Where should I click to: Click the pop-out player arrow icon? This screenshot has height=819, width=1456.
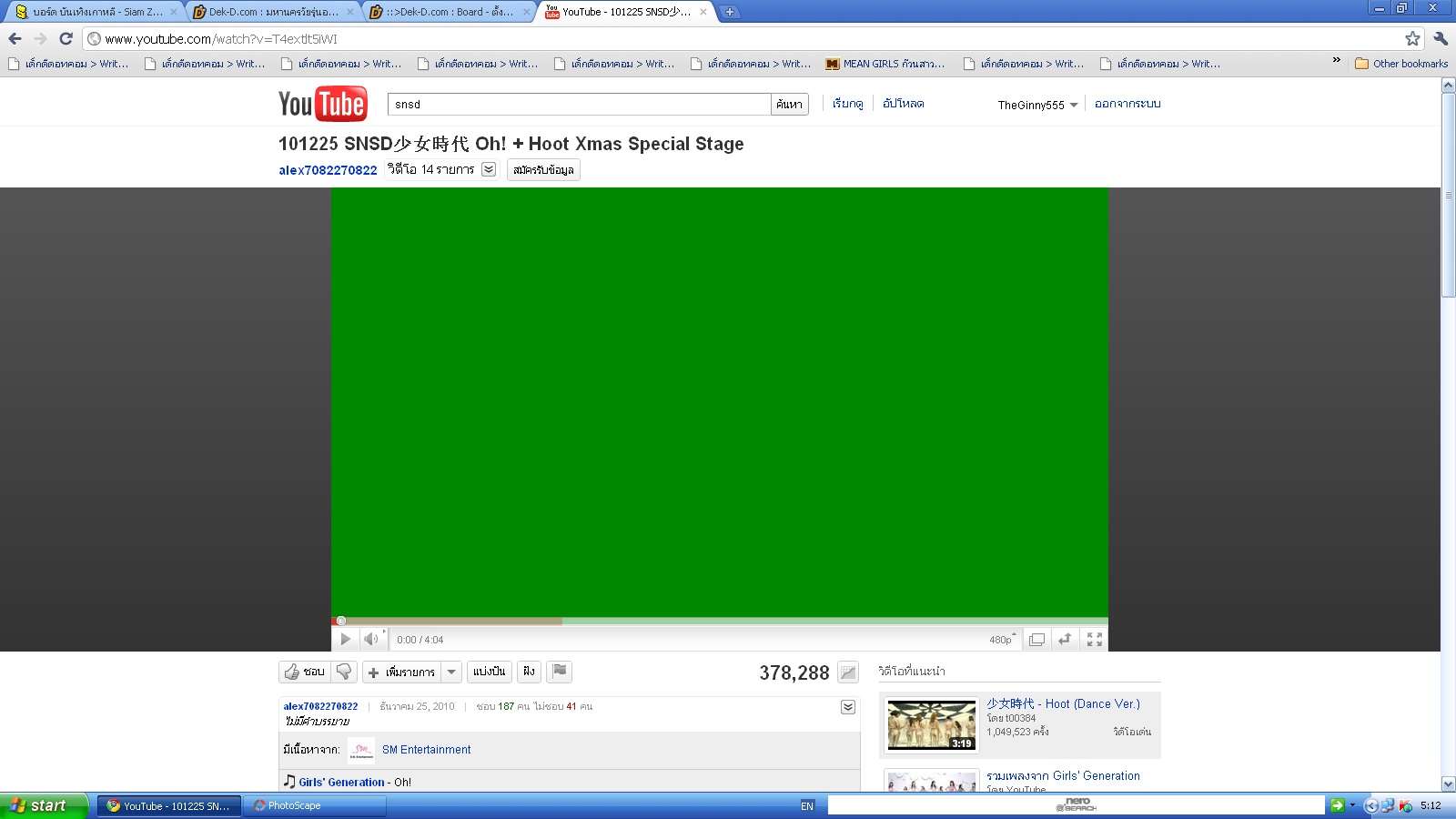pyautogui.click(x=1065, y=640)
